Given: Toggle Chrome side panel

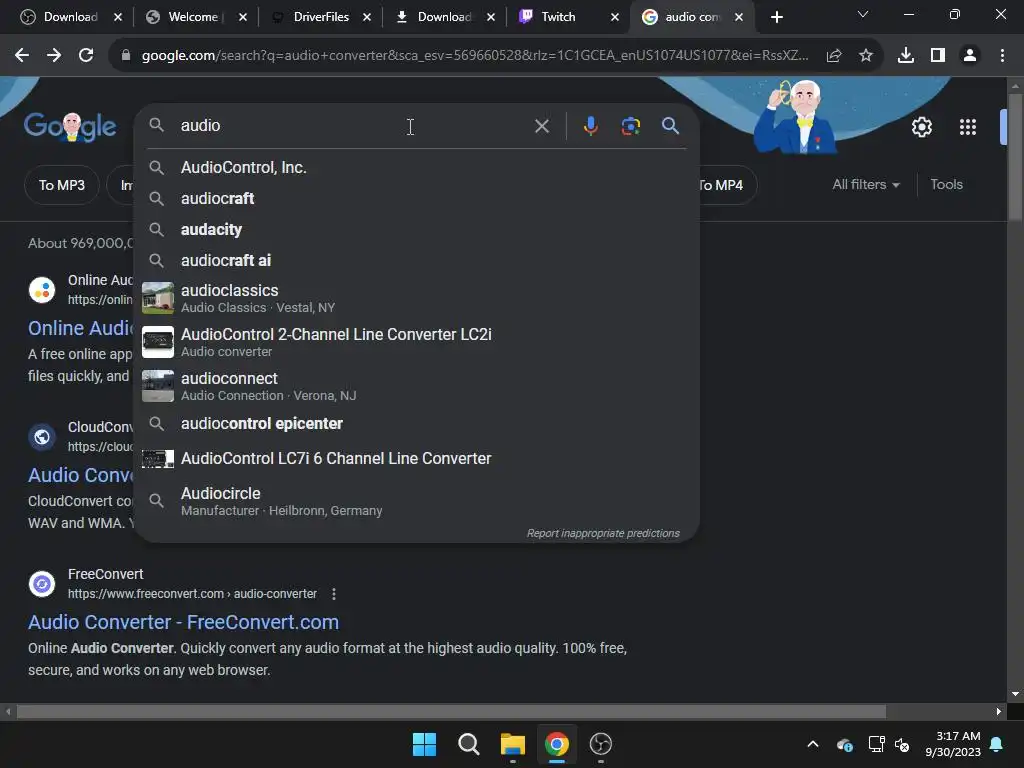Looking at the screenshot, I should coord(938,56).
